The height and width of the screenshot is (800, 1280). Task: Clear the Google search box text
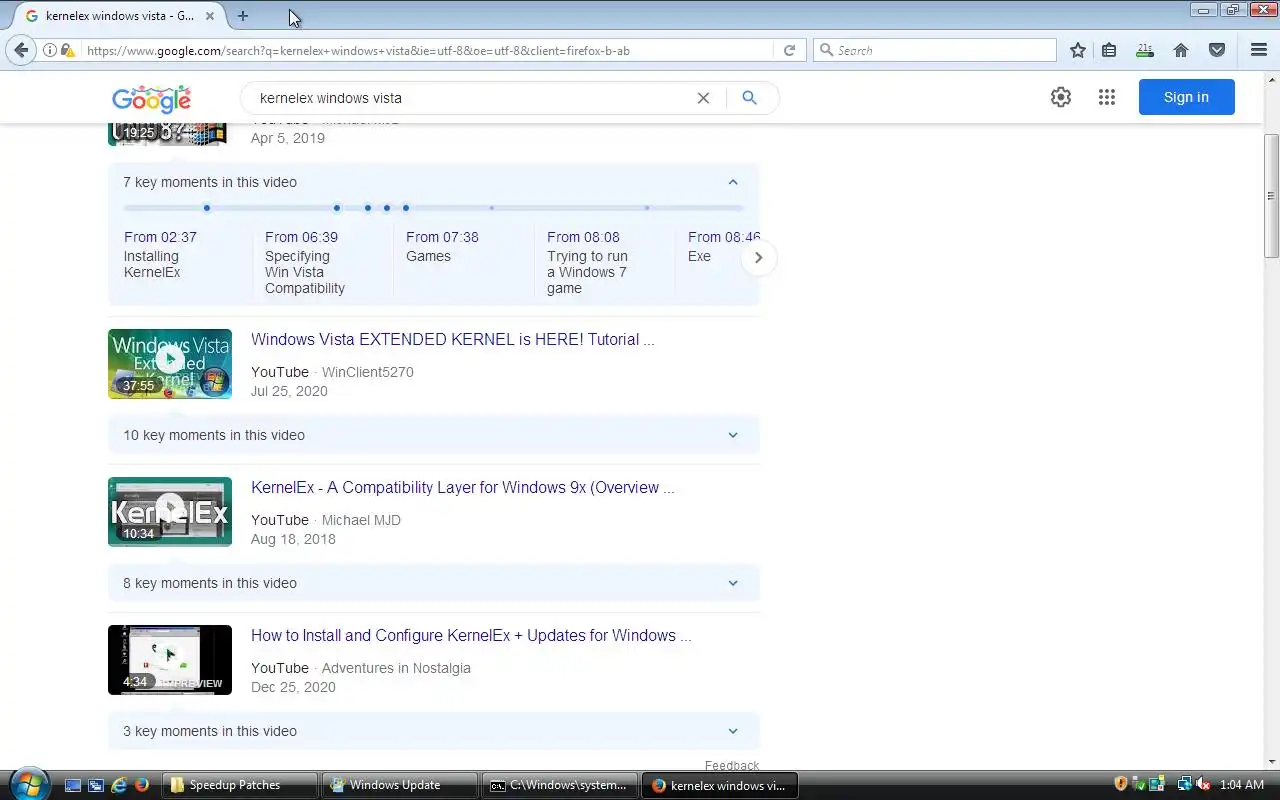click(703, 98)
